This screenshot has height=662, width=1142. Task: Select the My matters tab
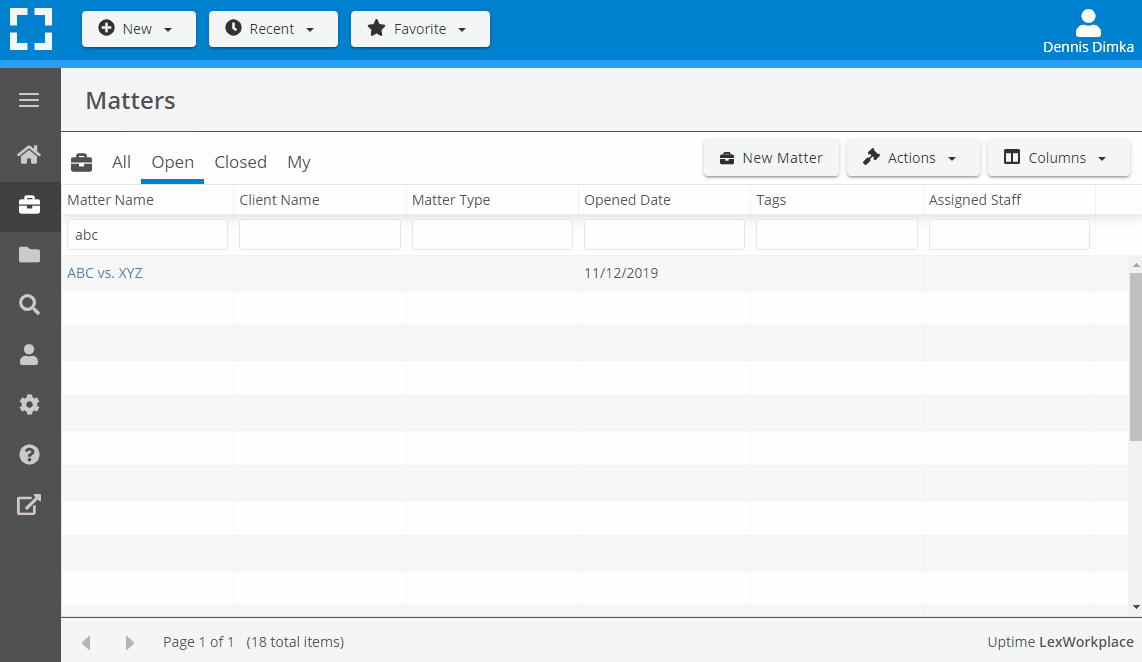coord(298,162)
